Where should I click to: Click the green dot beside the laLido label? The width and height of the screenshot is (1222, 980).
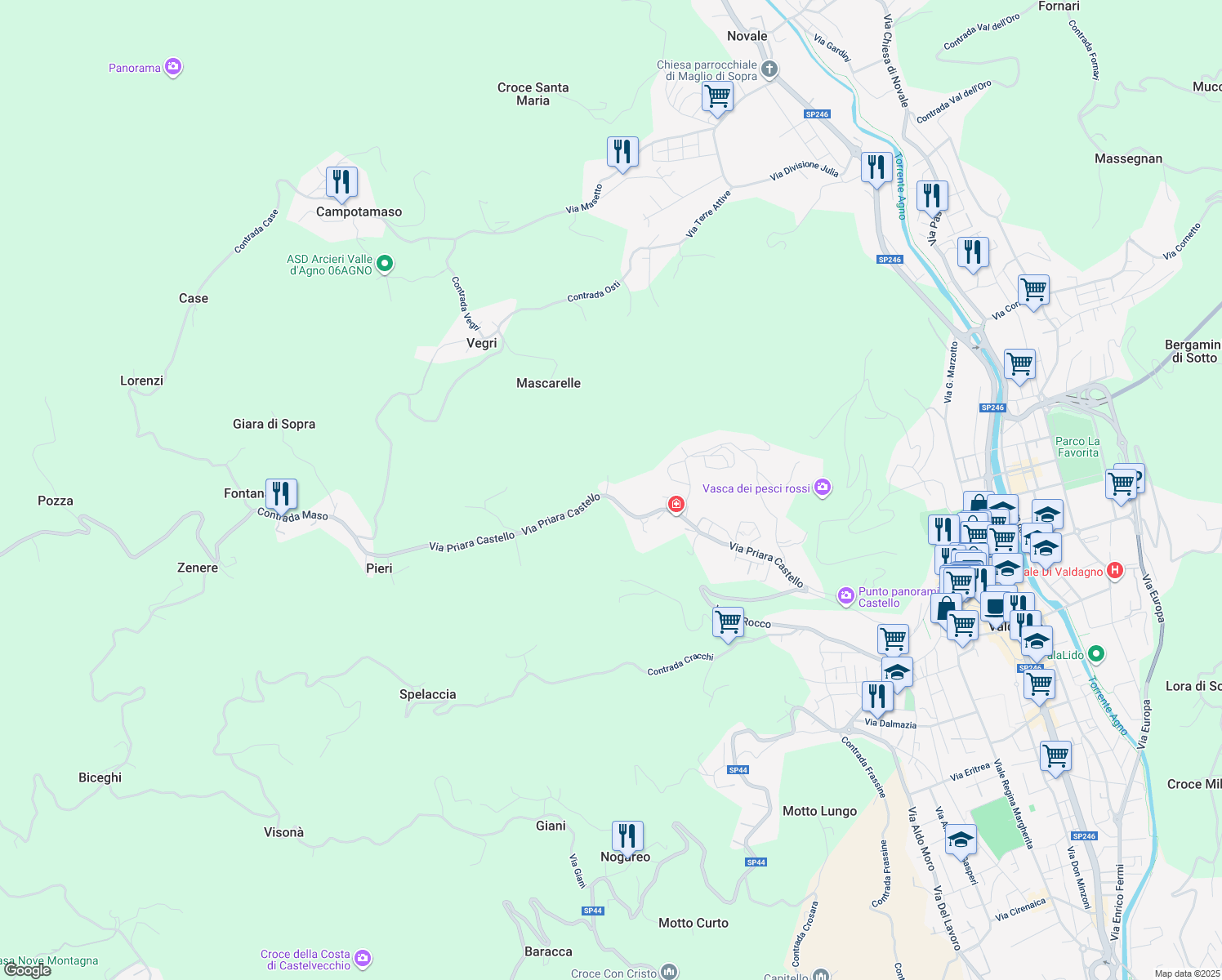(x=1095, y=655)
